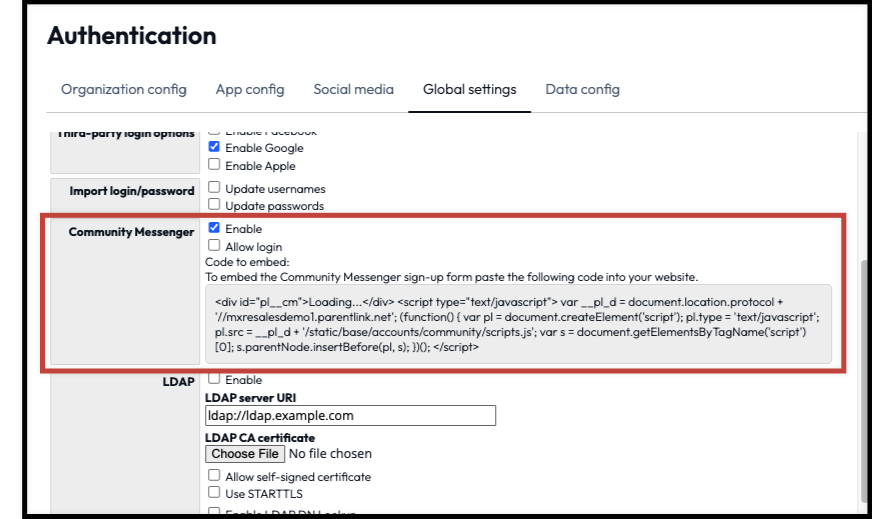Go to the Social media tab
Viewport: 872px width, 519px height.
click(x=353, y=90)
